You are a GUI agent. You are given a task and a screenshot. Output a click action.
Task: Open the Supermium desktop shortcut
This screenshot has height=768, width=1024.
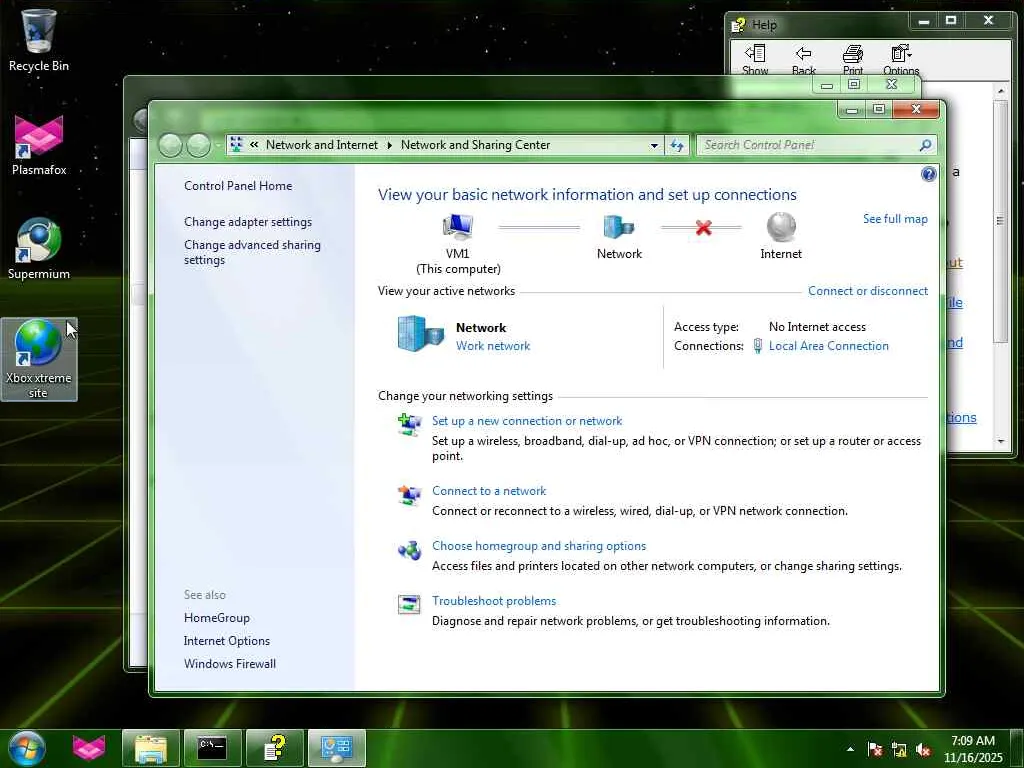[x=39, y=248]
